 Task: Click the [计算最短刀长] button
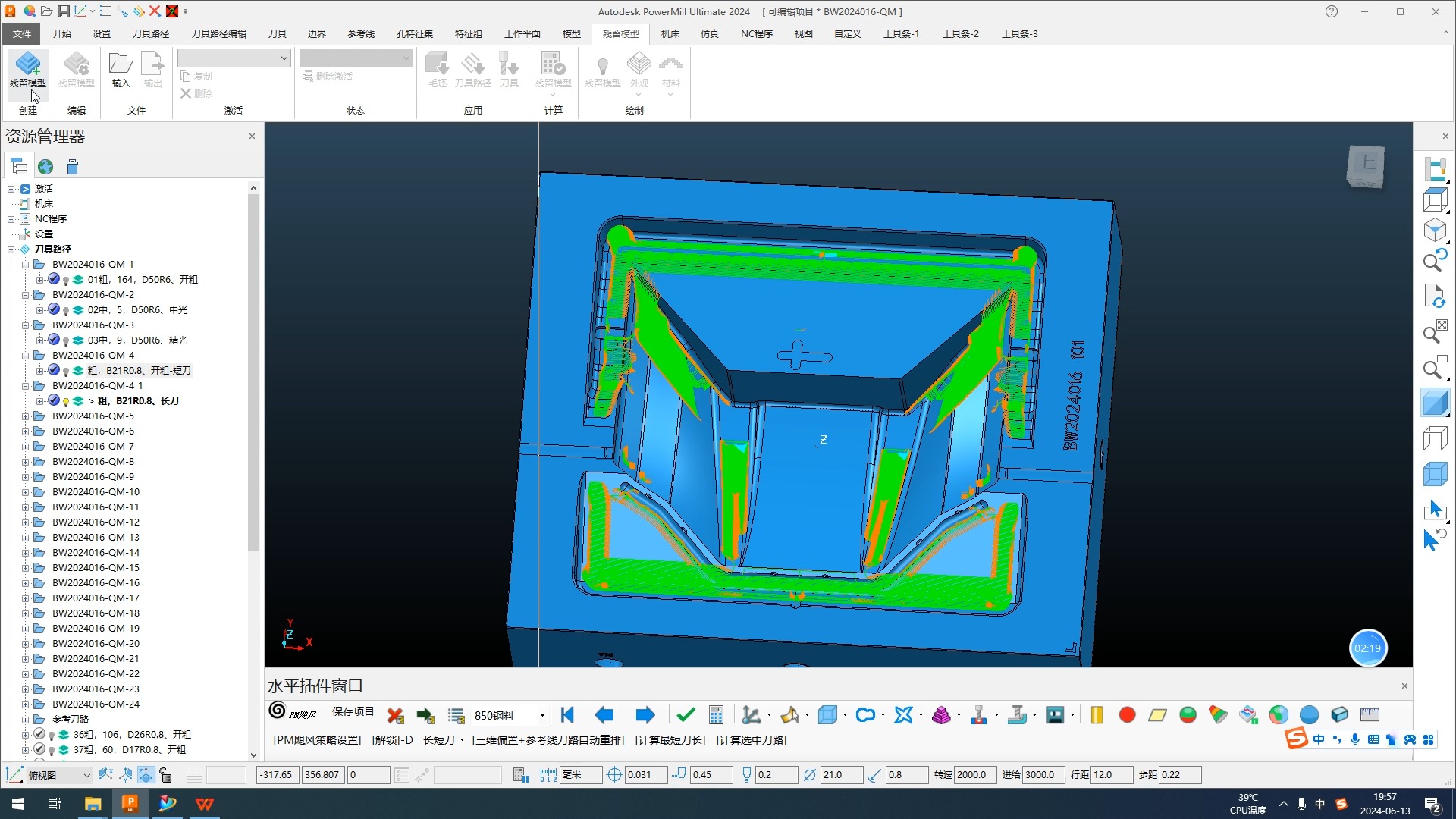pos(670,740)
